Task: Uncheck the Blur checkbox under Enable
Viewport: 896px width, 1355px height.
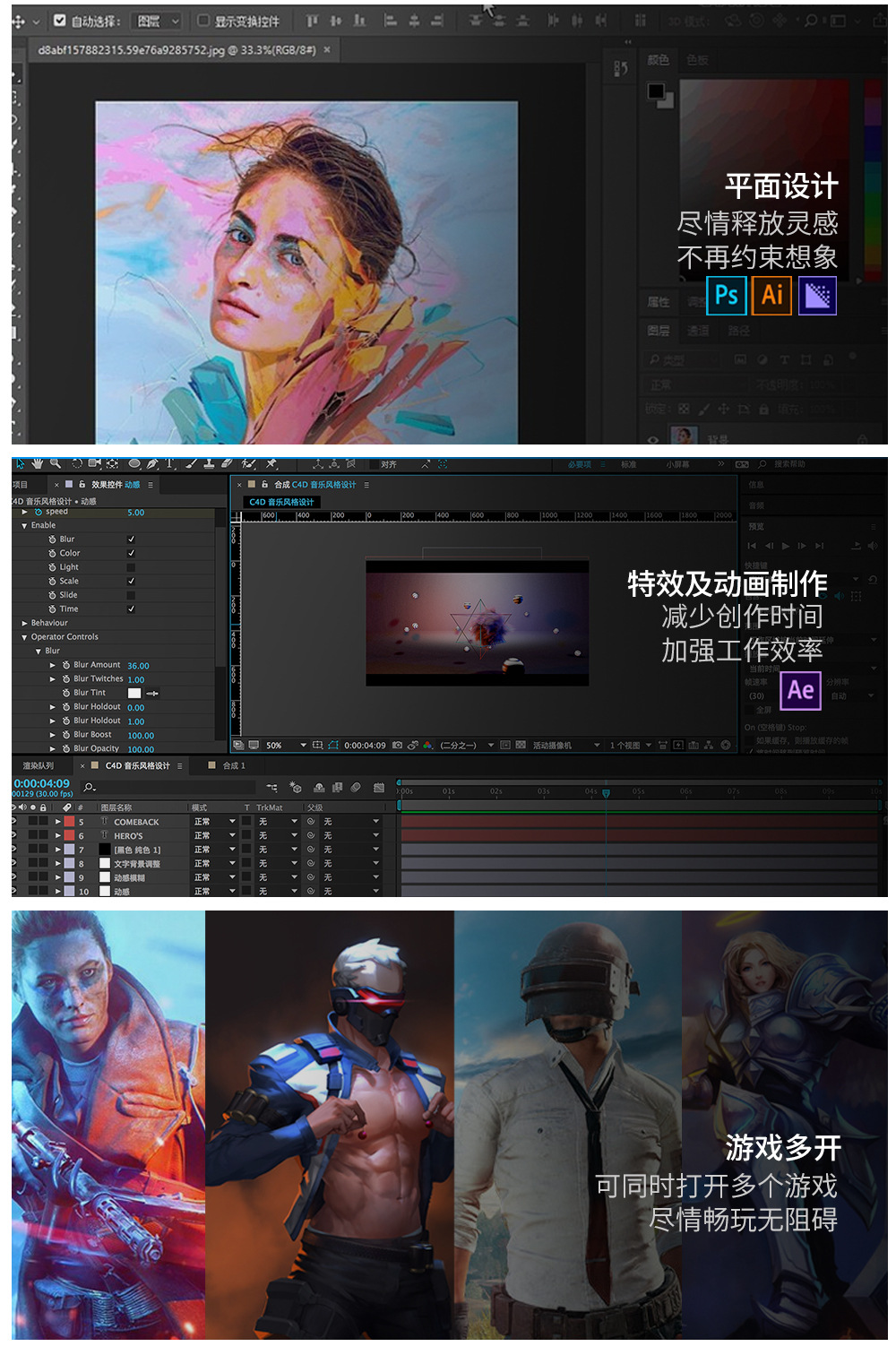Action: tap(131, 539)
